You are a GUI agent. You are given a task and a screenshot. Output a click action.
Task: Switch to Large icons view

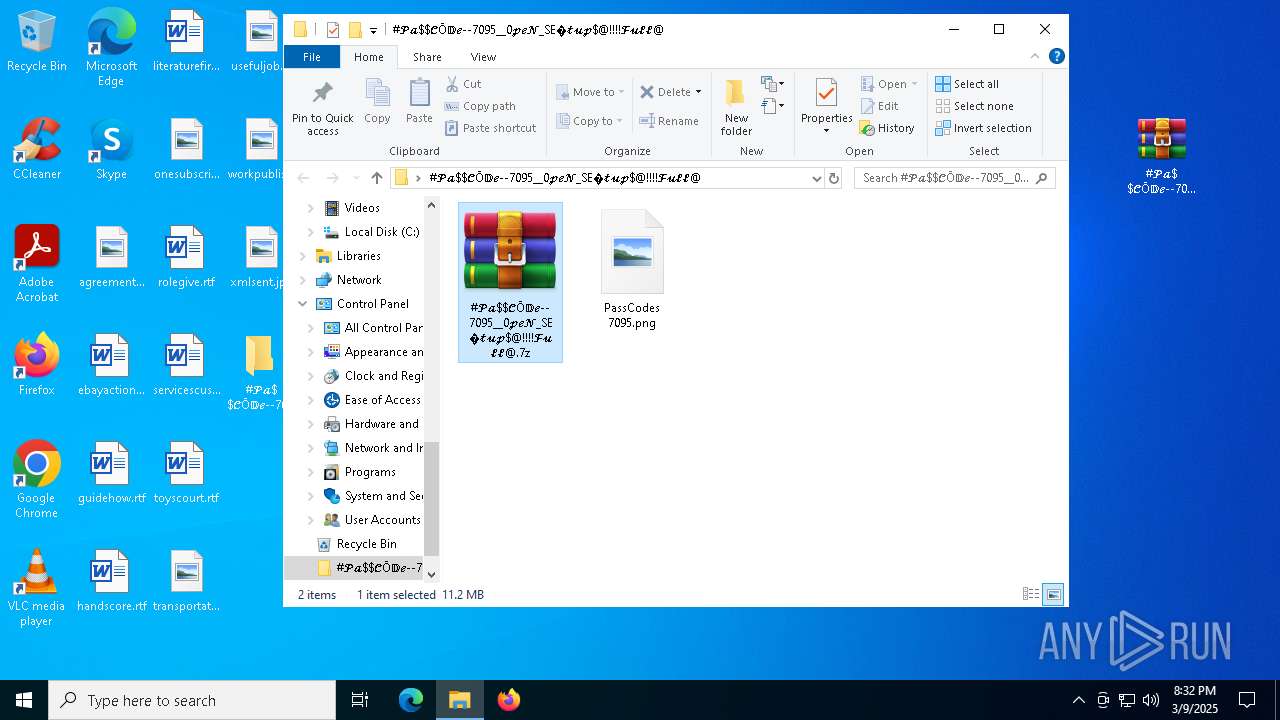point(1053,594)
